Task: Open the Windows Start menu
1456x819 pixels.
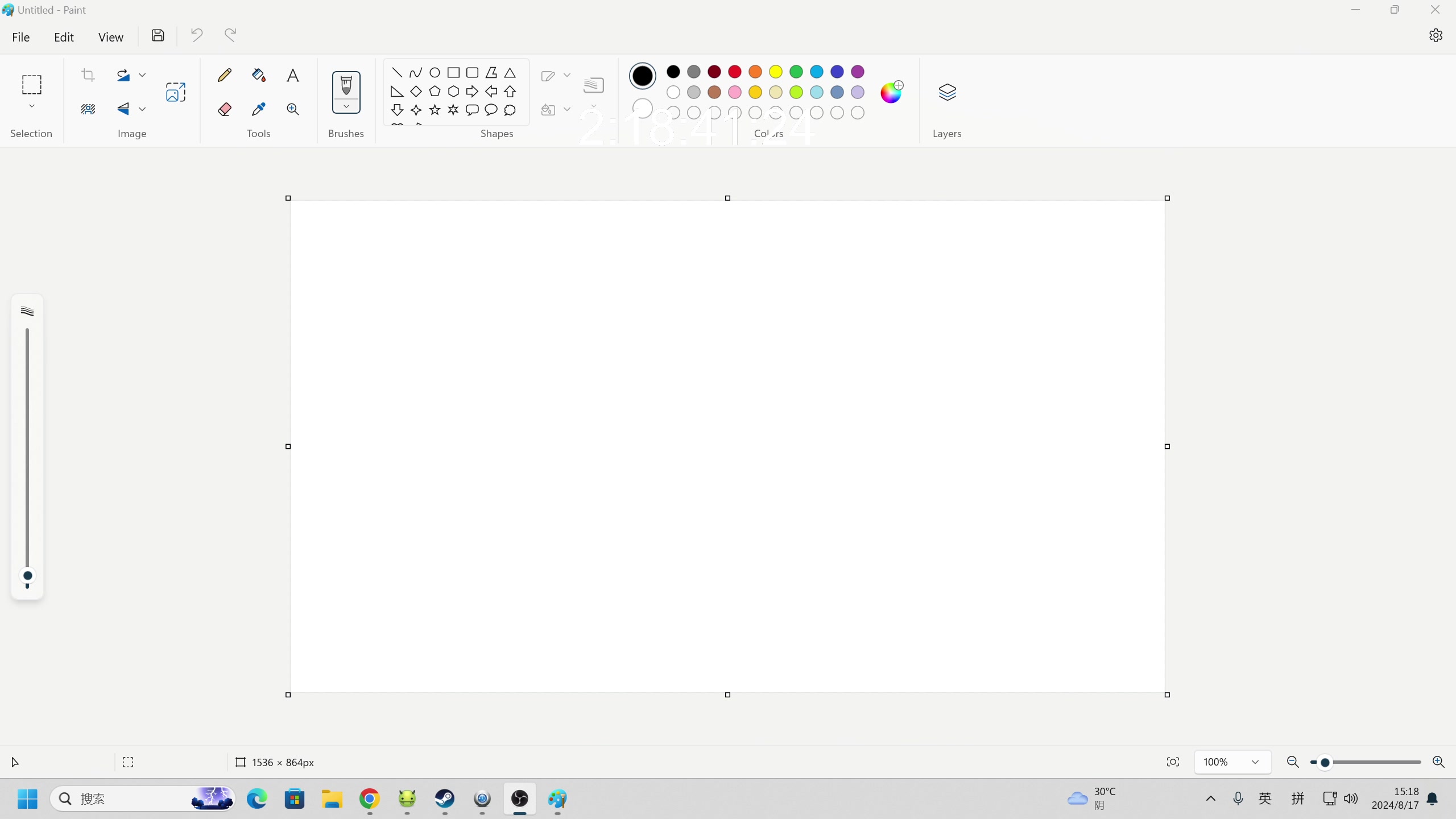Action: [x=27, y=799]
